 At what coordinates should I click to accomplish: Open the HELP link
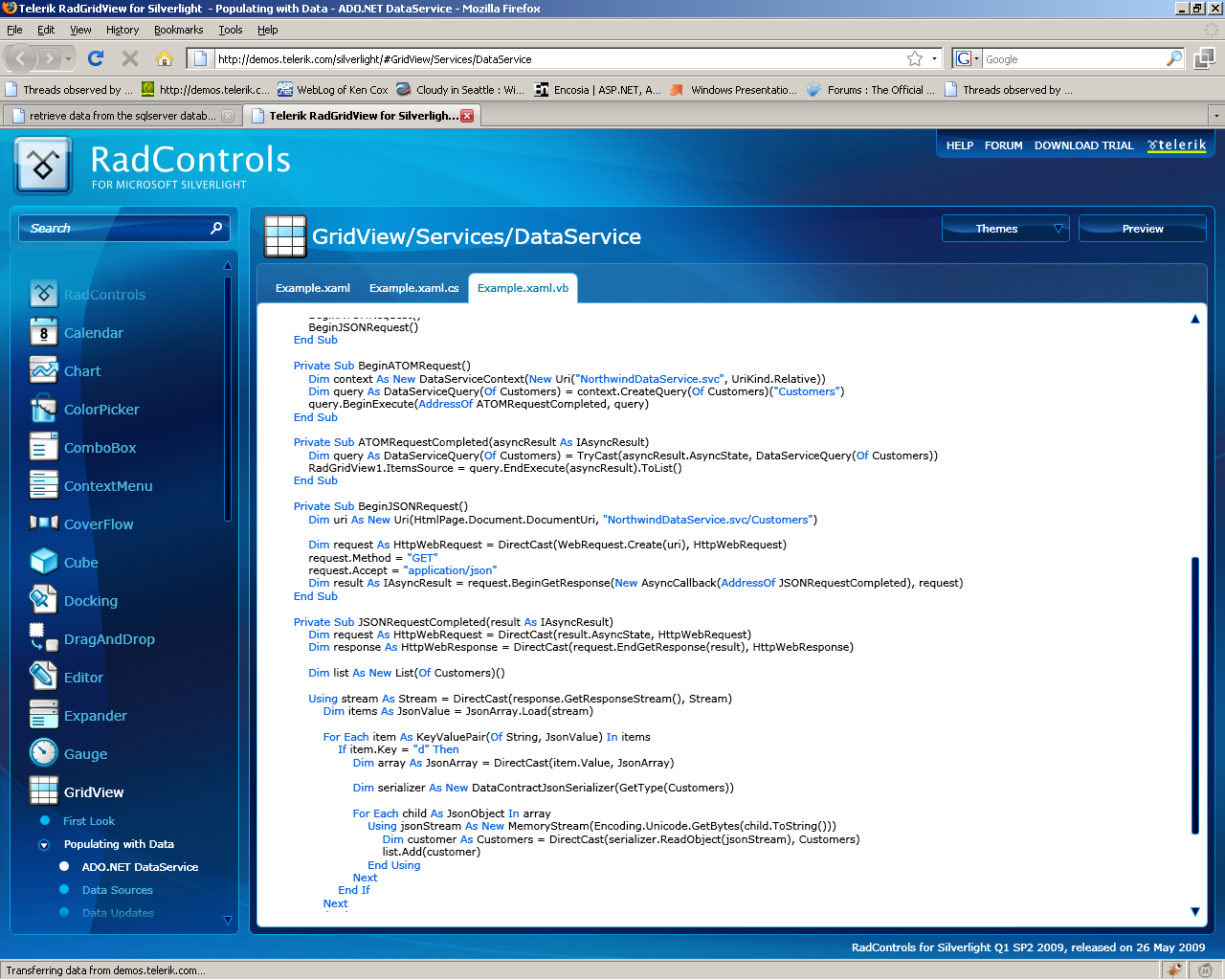(x=960, y=145)
